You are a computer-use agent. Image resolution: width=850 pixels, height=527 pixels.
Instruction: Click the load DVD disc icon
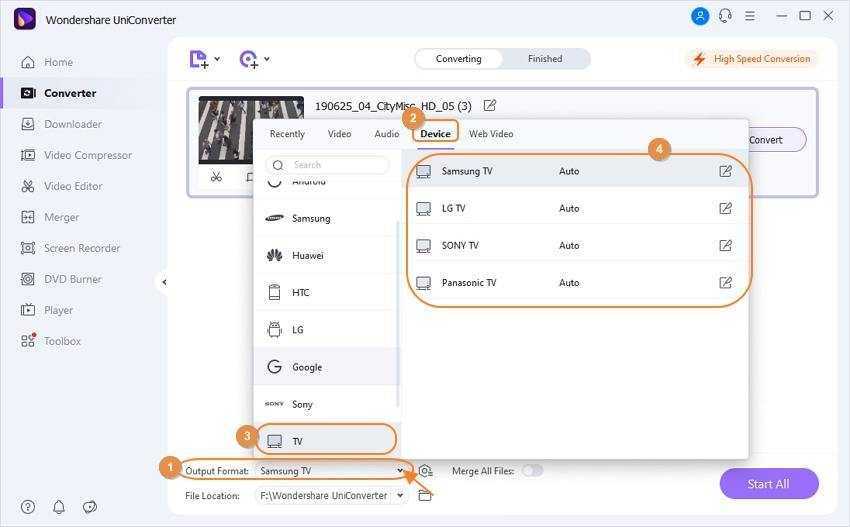coord(249,59)
